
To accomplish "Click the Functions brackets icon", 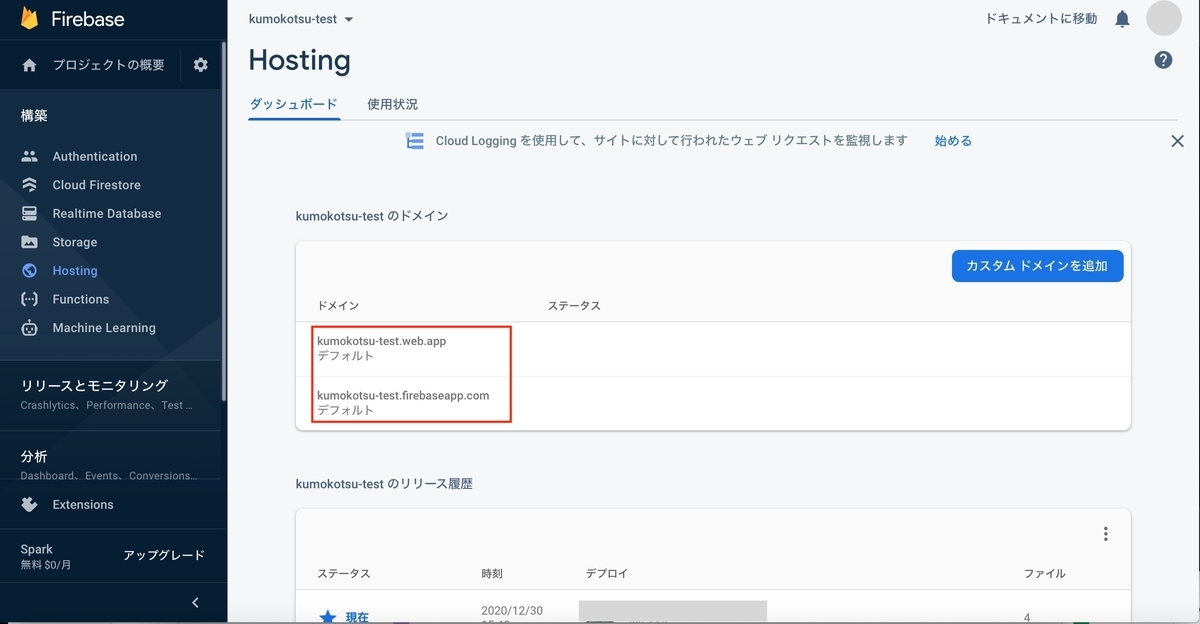I will click(29, 299).
